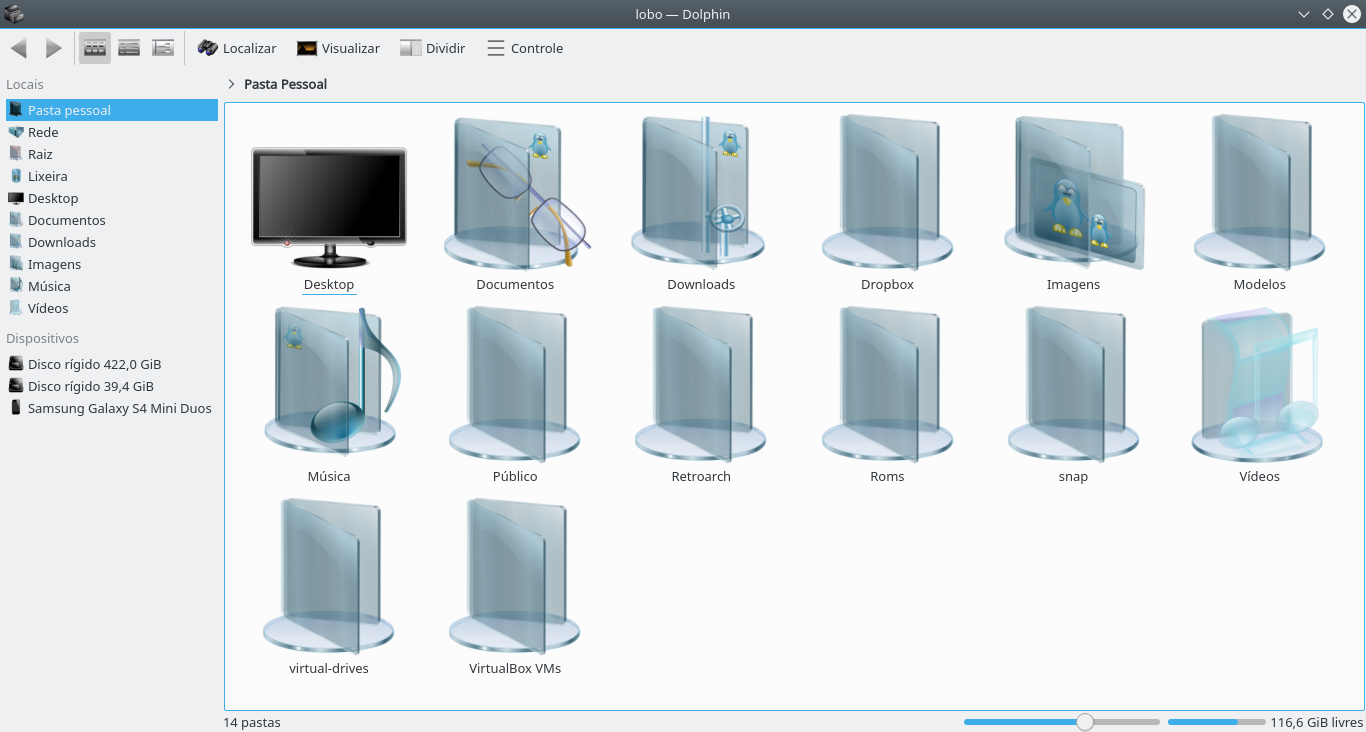
Task: Open window options via the titlebar chevron
Action: 1303,13
